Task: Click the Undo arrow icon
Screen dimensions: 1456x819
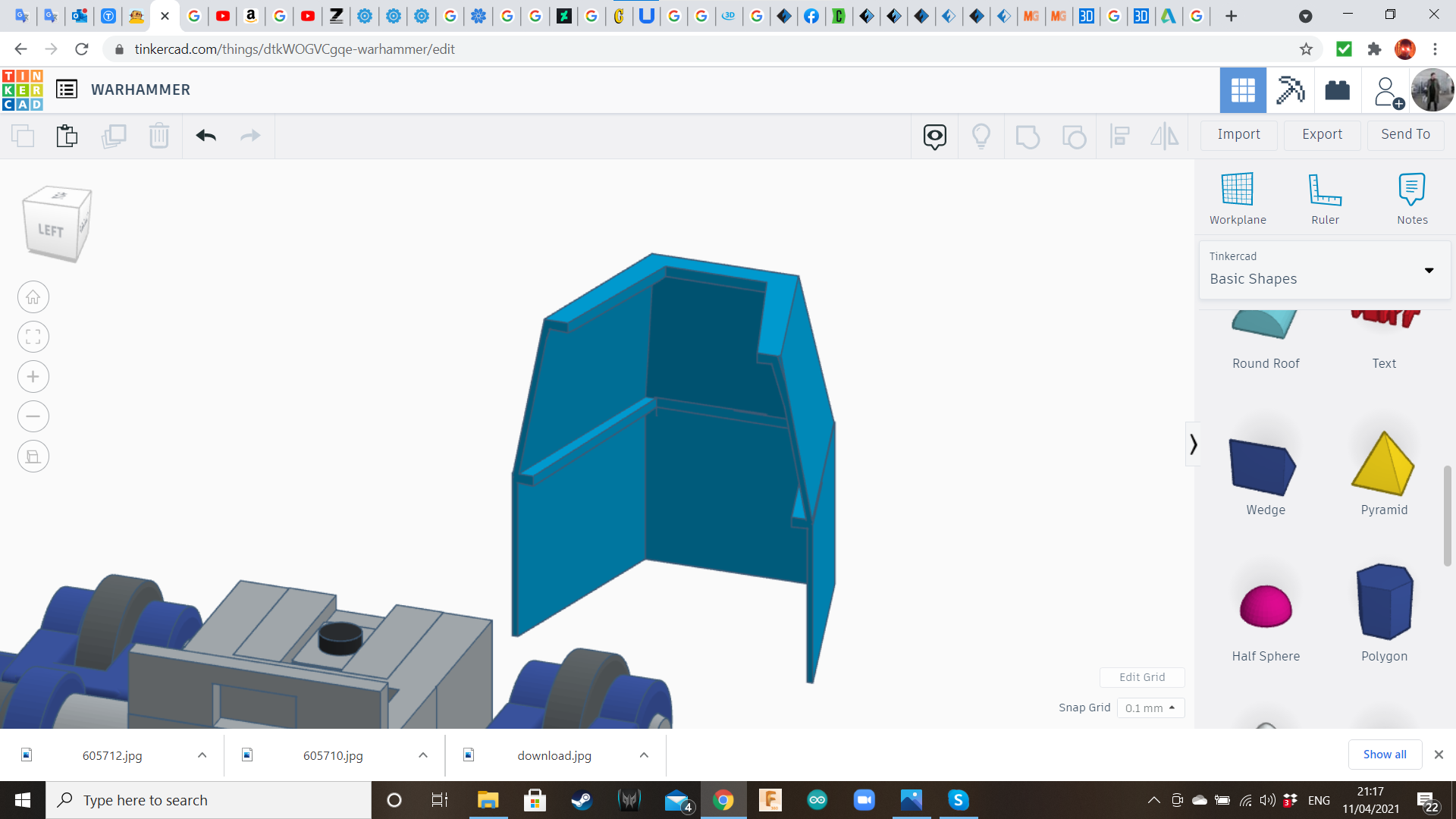Action: 206,136
